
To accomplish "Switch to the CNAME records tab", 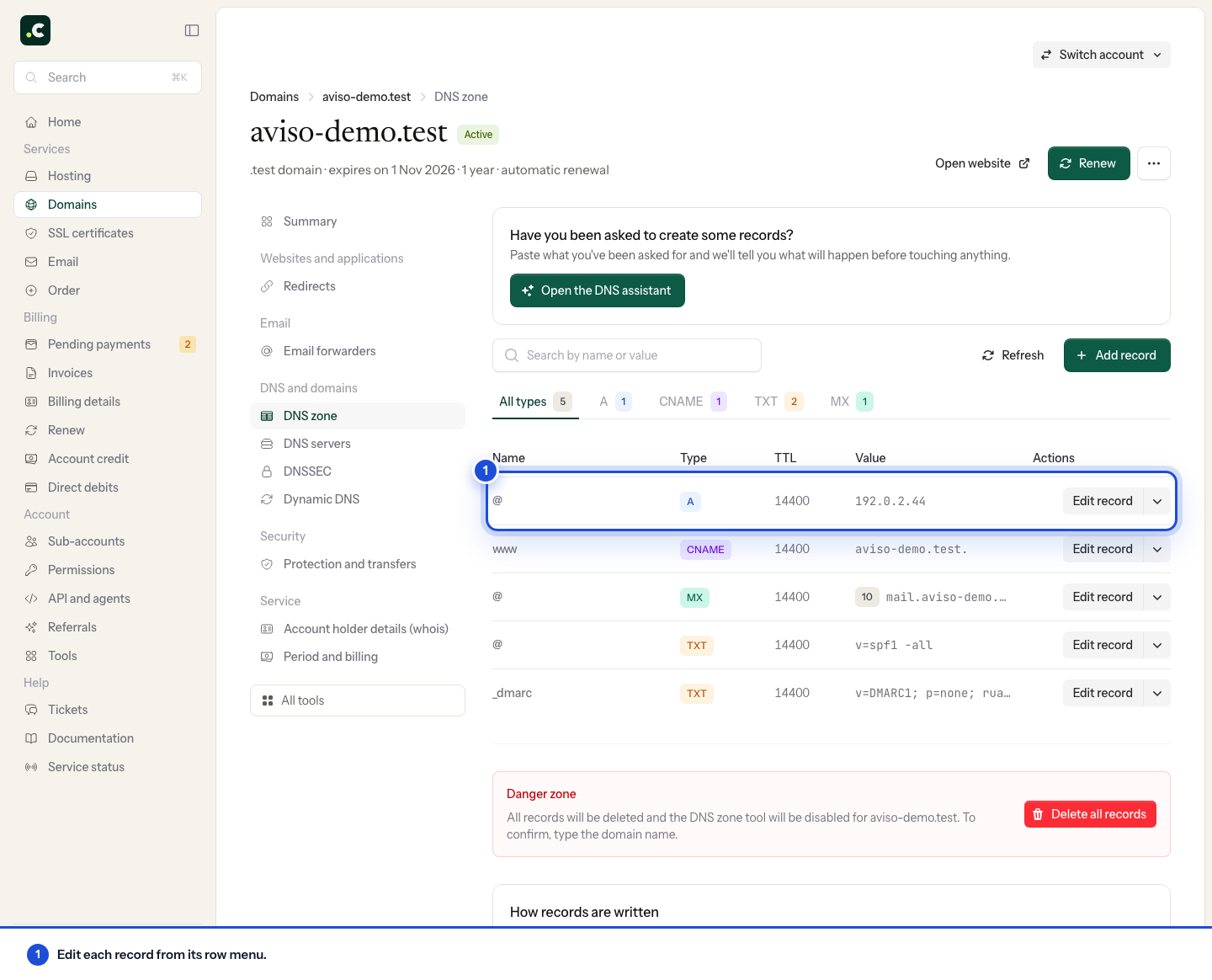I will (693, 402).
